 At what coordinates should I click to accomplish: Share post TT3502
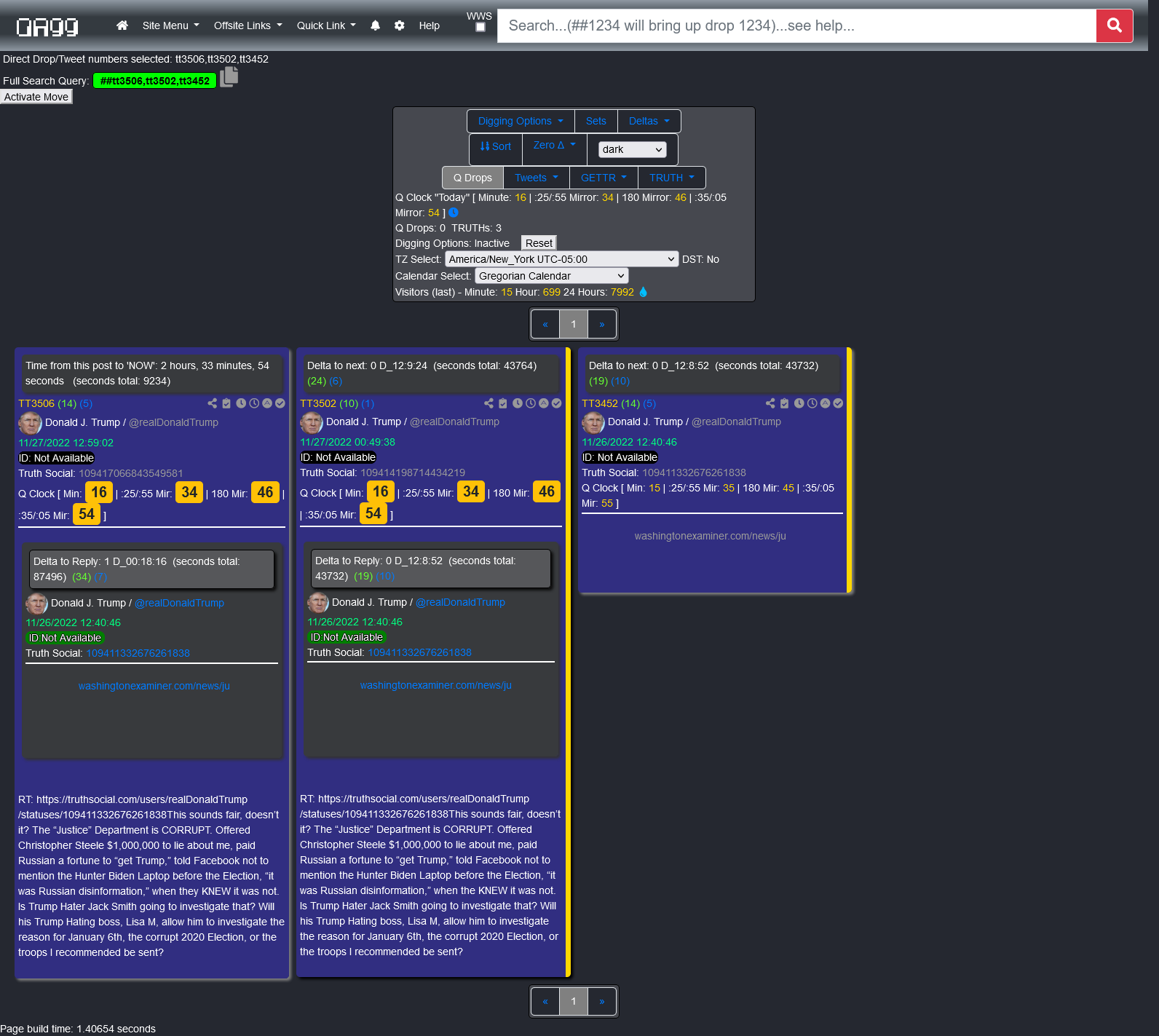click(488, 403)
